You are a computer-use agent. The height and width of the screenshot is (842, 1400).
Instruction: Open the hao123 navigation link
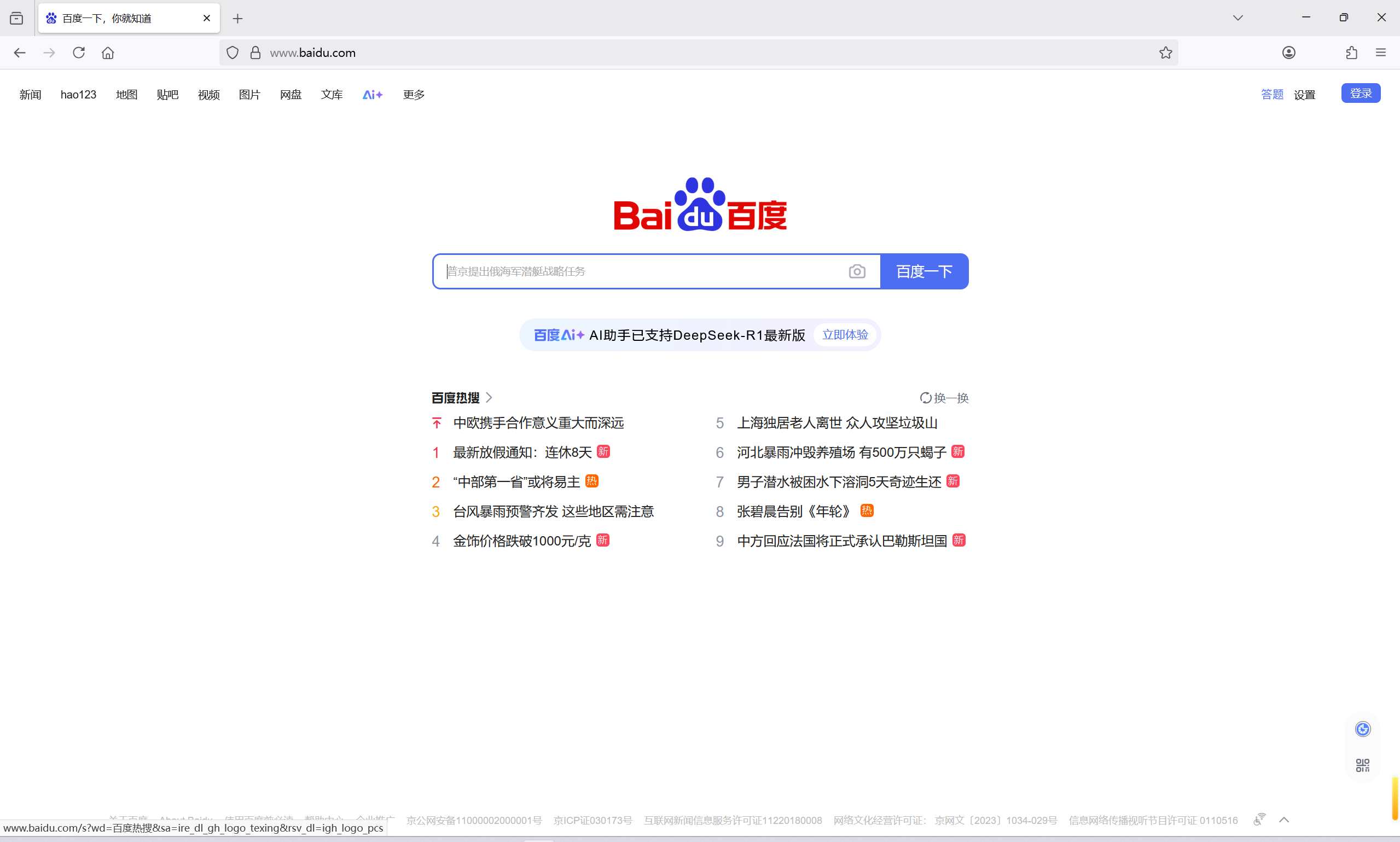coord(78,95)
